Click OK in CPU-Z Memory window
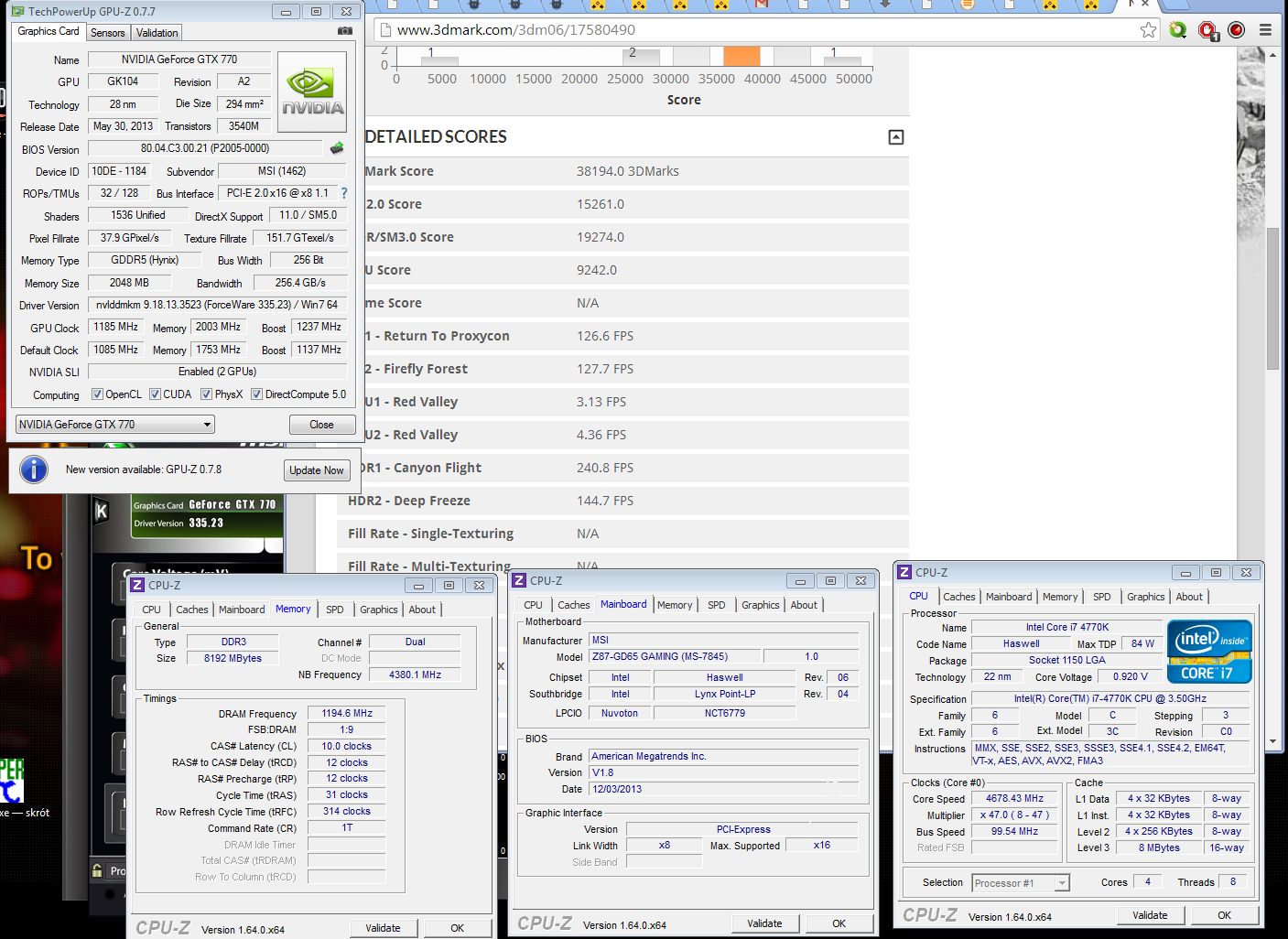This screenshot has width=1288, height=939. click(457, 928)
